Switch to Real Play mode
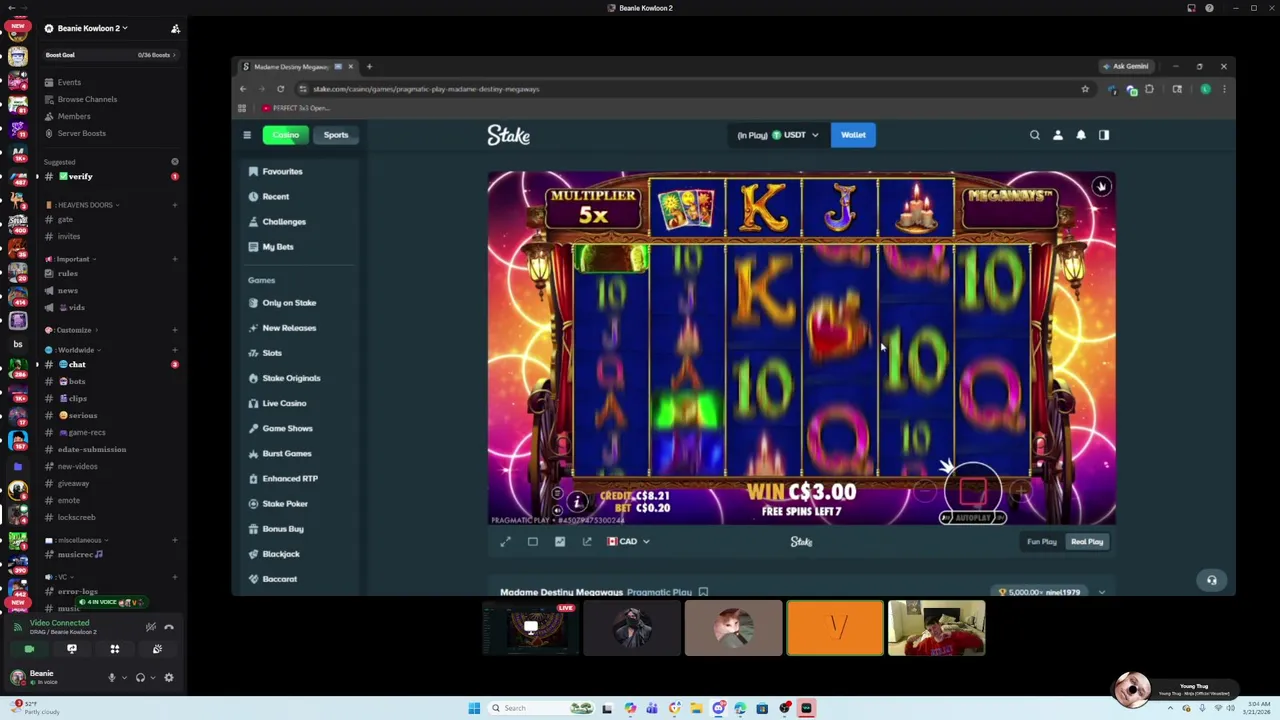 click(x=1087, y=542)
